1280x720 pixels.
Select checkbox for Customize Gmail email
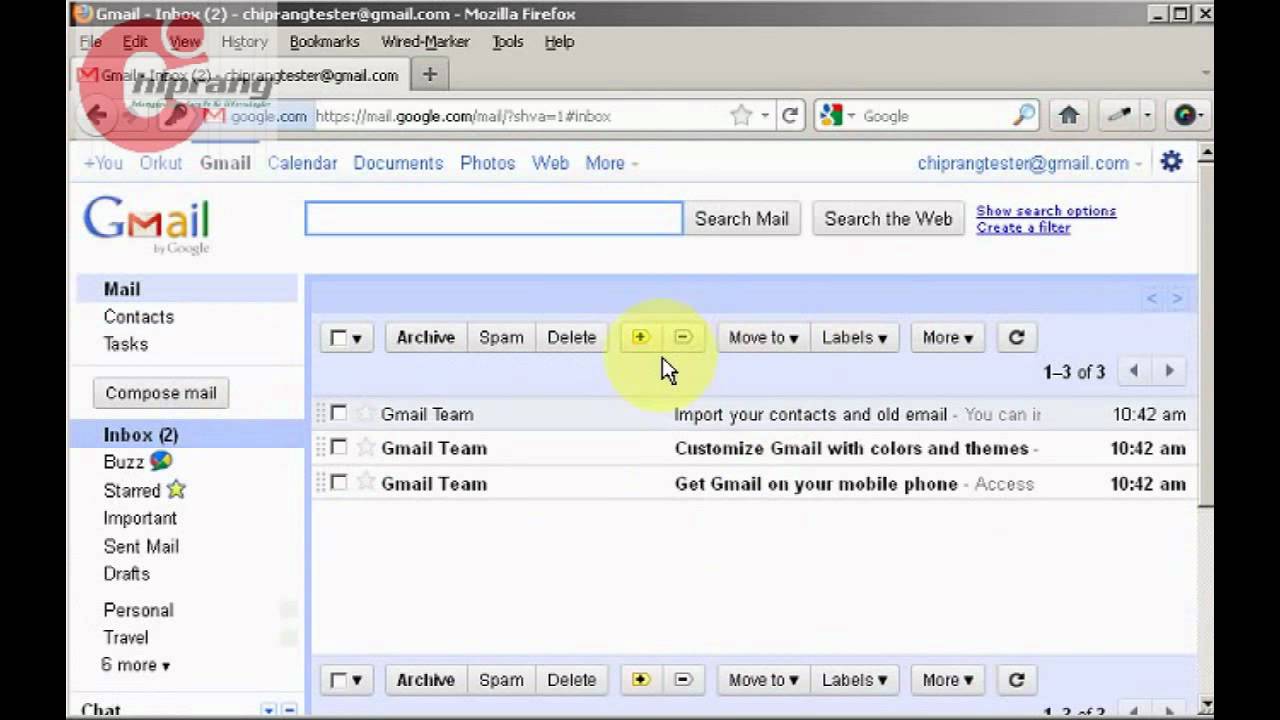click(339, 447)
